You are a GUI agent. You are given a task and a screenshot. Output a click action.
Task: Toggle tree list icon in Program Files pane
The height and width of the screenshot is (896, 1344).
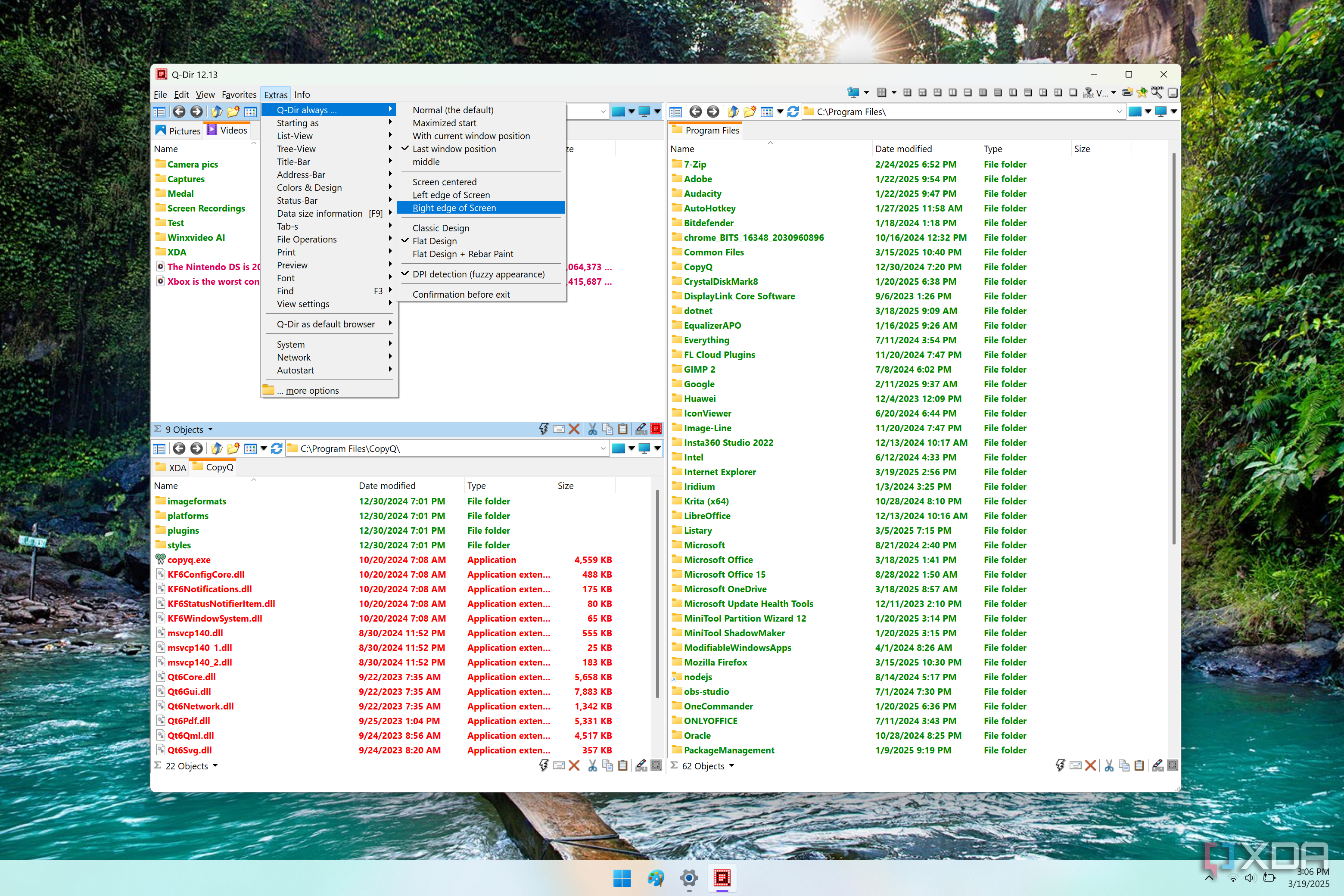pyautogui.click(x=675, y=112)
